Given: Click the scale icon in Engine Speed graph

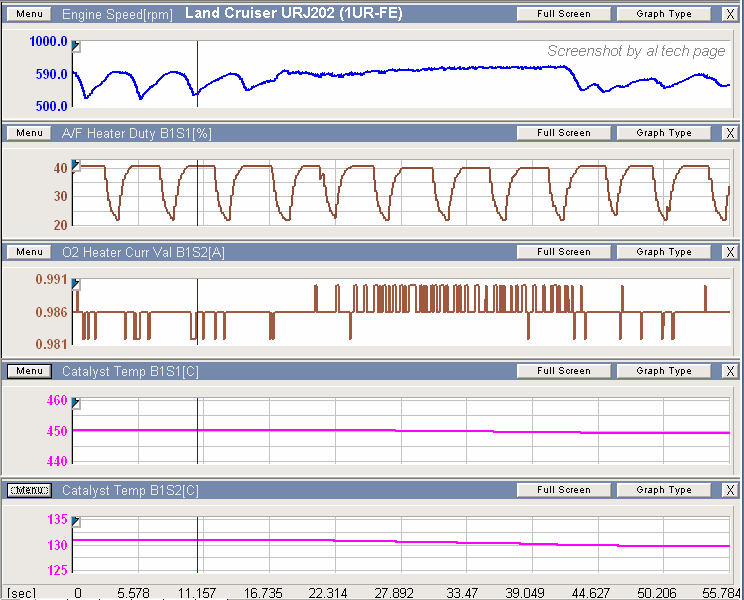Looking at the screenshot, I should pos(77,47).
